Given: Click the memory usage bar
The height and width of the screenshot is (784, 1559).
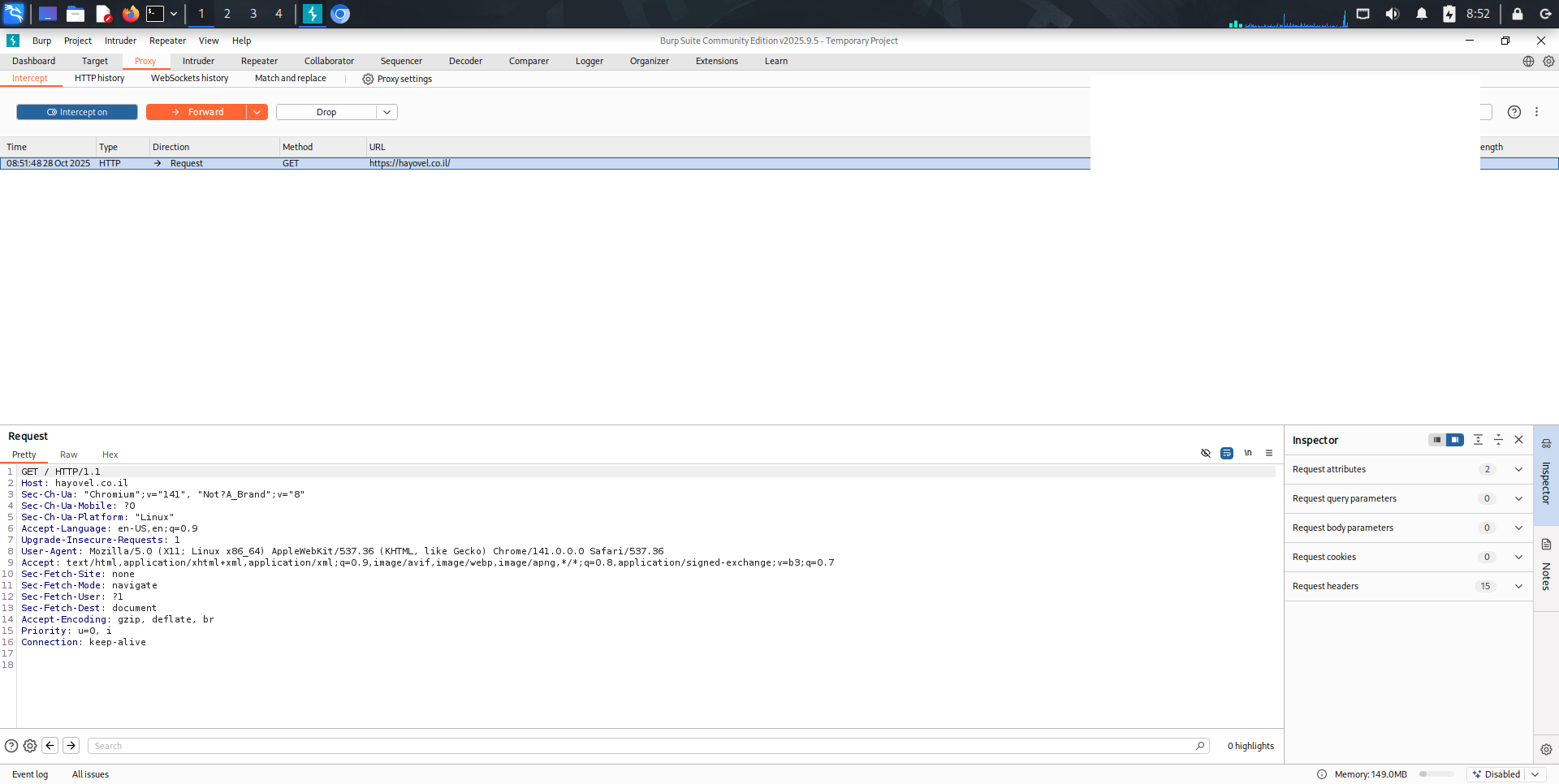Looking at the screenshot, I should click(1436, 774).
